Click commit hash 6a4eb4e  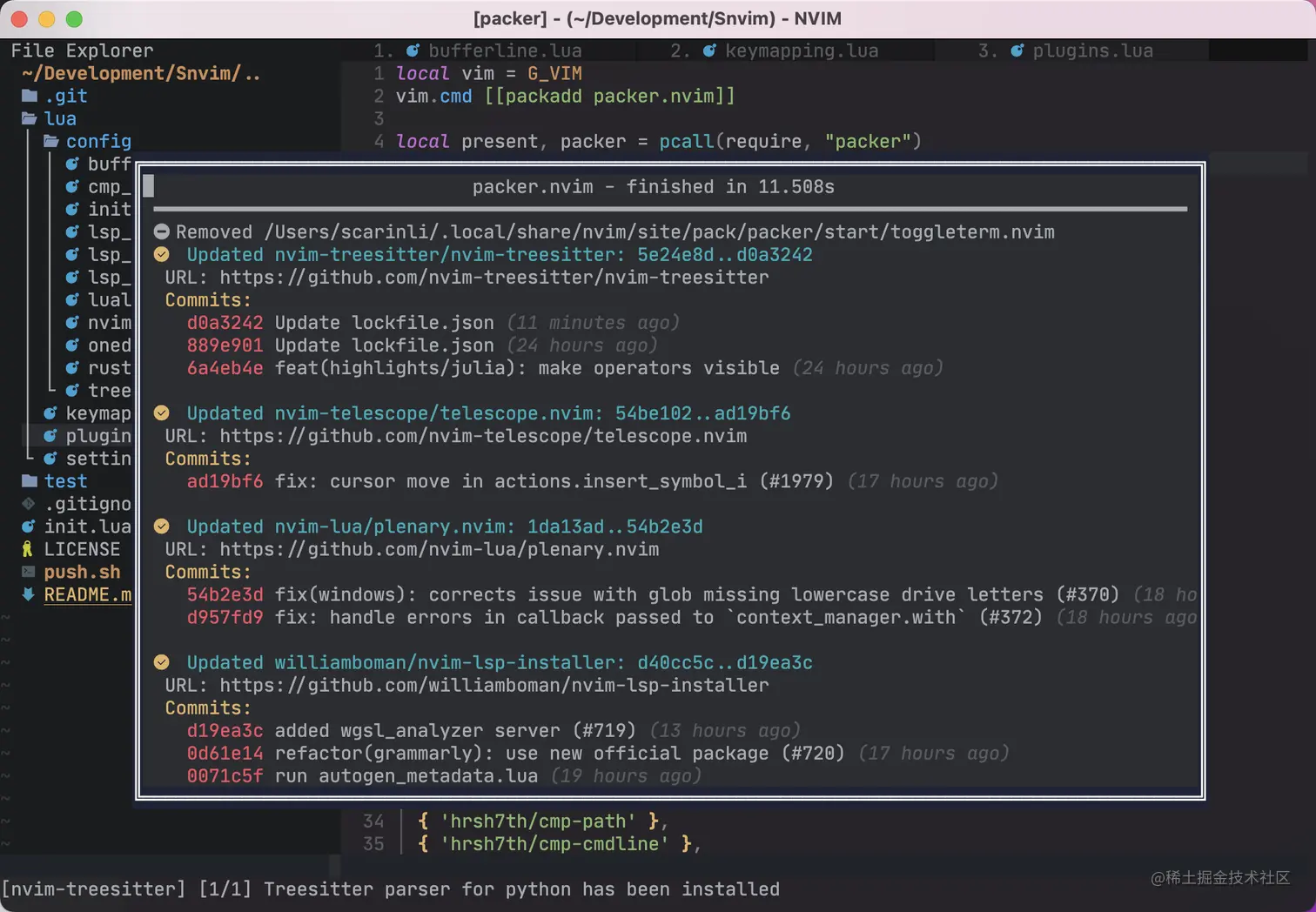pyautogui.click(x=225, y=367)
